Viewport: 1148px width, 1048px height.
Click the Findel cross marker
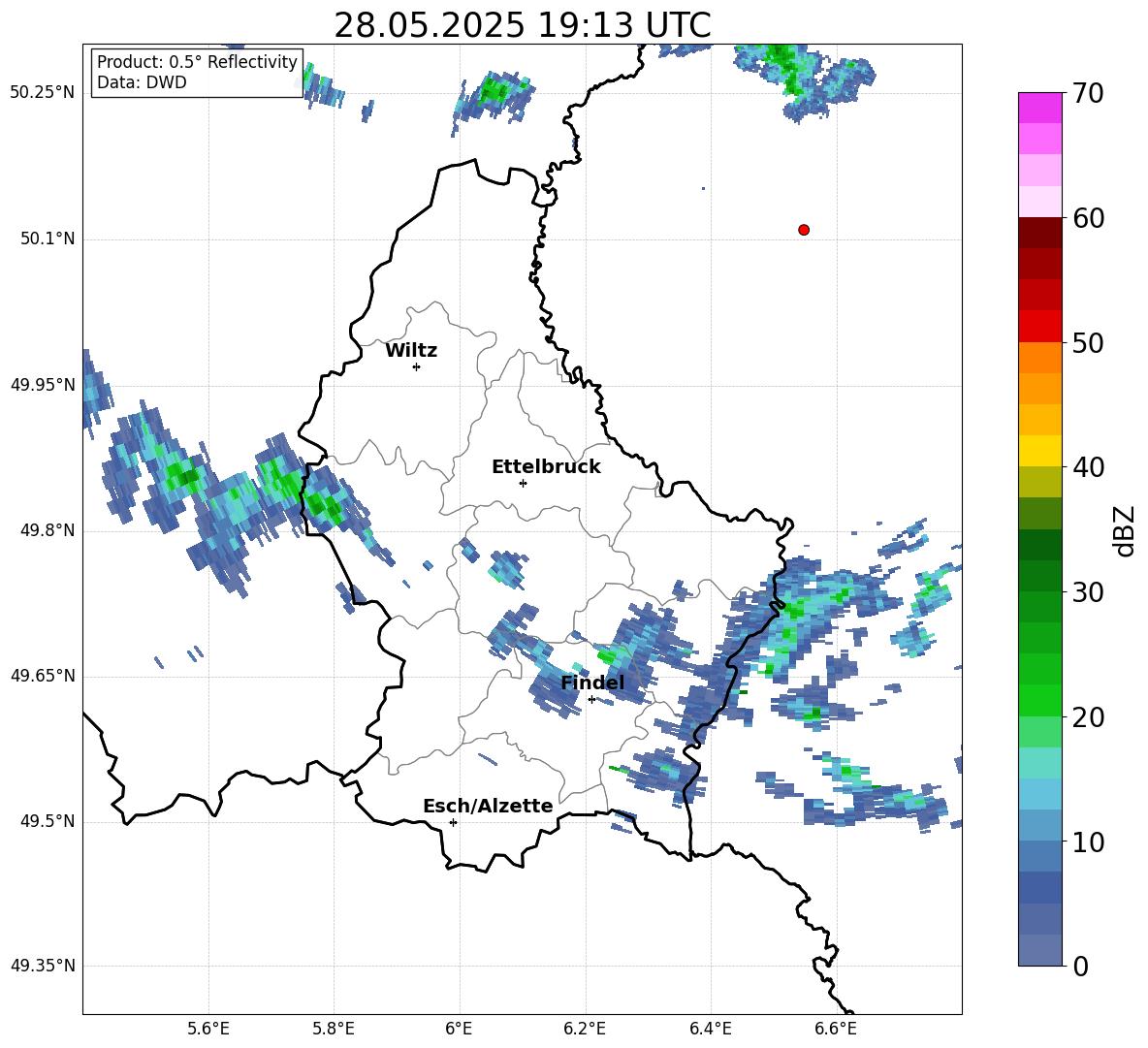tap(591, 700)
